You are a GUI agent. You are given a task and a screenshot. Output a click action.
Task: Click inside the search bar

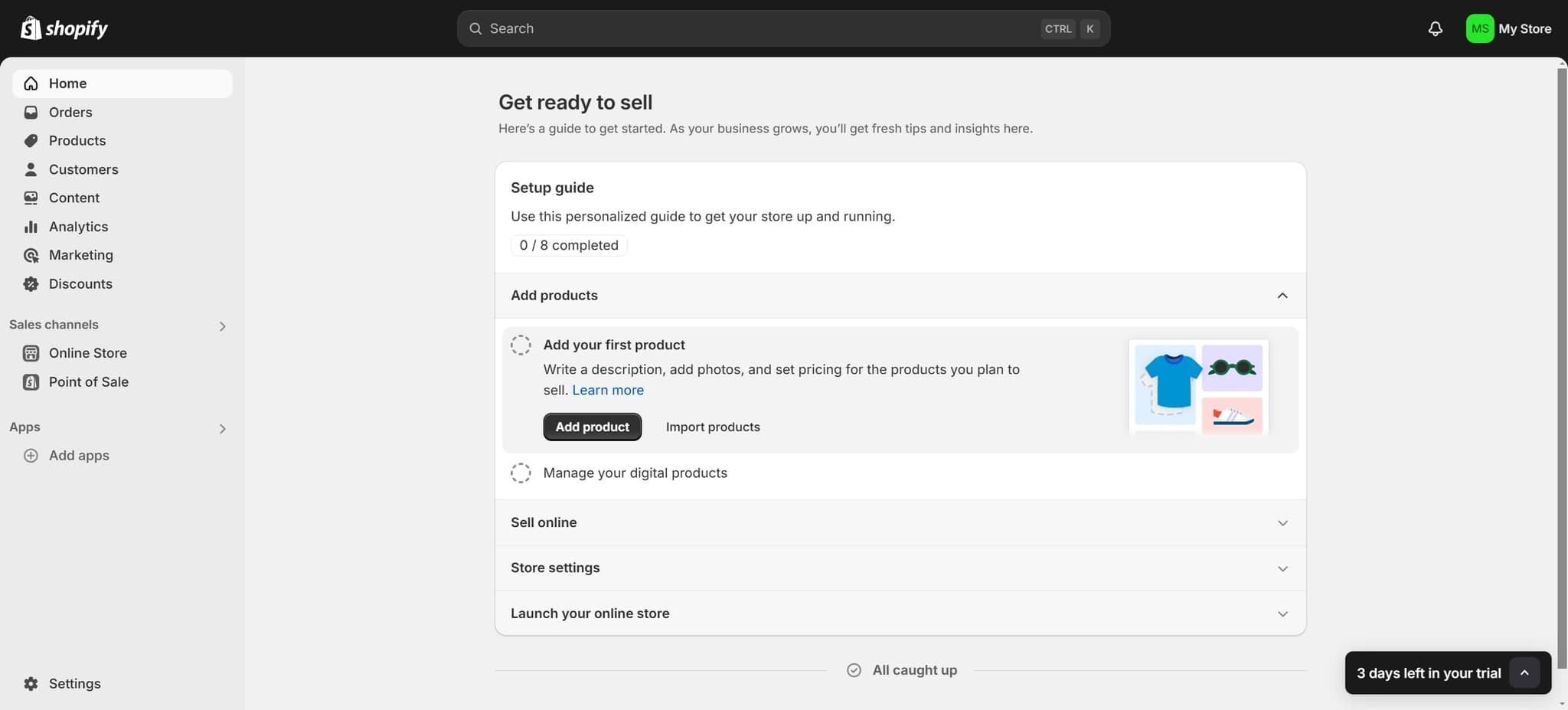click(766, 28)
